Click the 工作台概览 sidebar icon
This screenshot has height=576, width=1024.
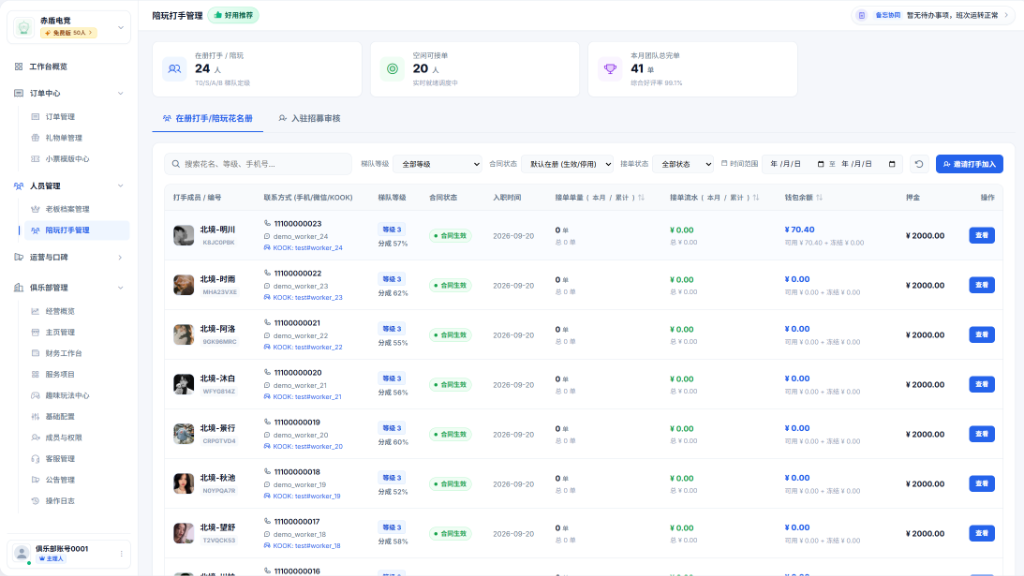pos(18,67)
